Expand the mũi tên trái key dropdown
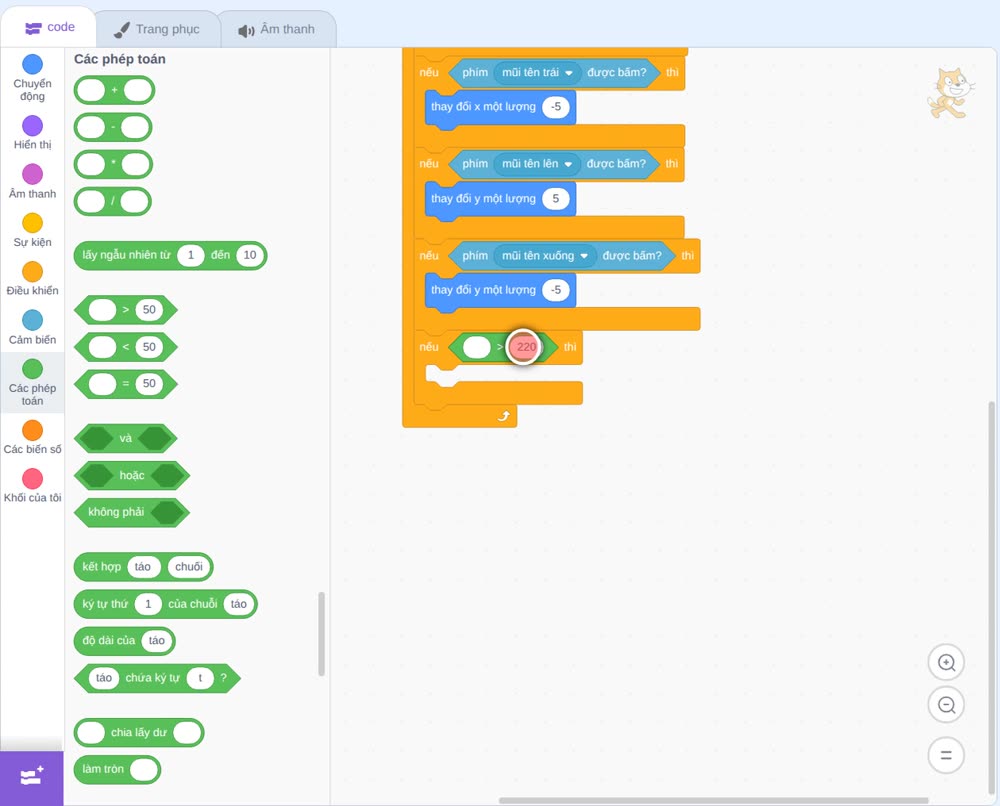 click(x=537, y=73)
